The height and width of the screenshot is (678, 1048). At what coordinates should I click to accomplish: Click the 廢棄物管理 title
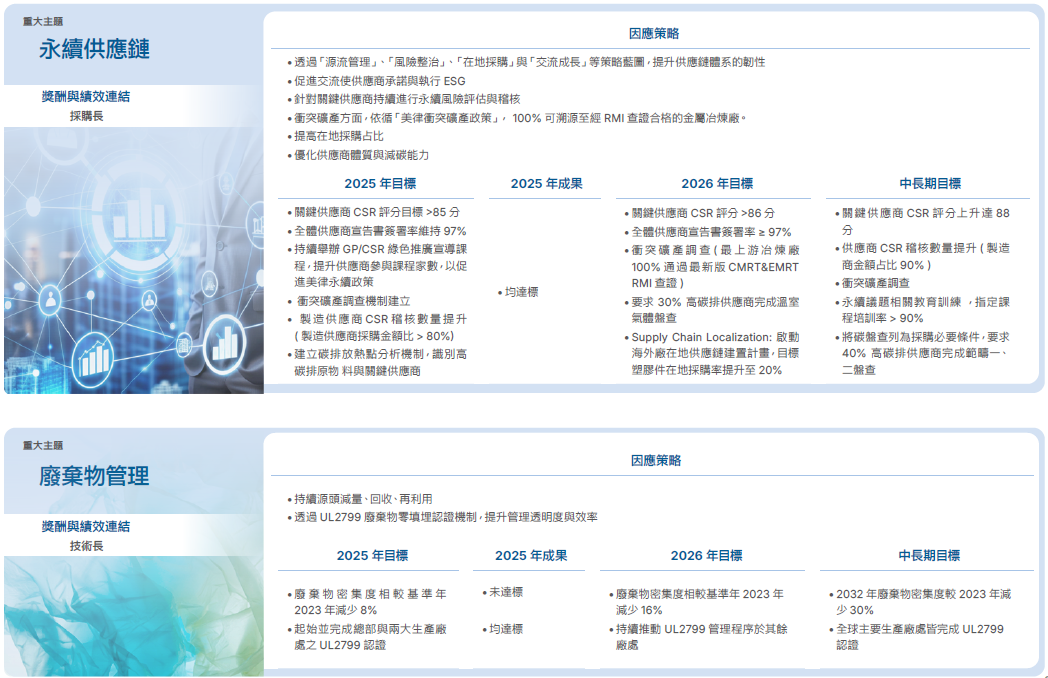click(94, 476)
